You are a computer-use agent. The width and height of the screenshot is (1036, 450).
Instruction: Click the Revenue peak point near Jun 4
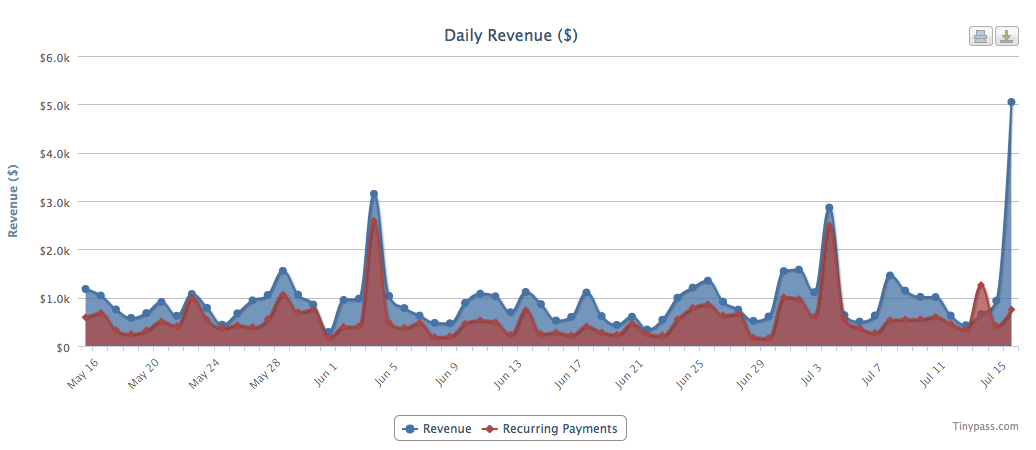coord(374,194)
